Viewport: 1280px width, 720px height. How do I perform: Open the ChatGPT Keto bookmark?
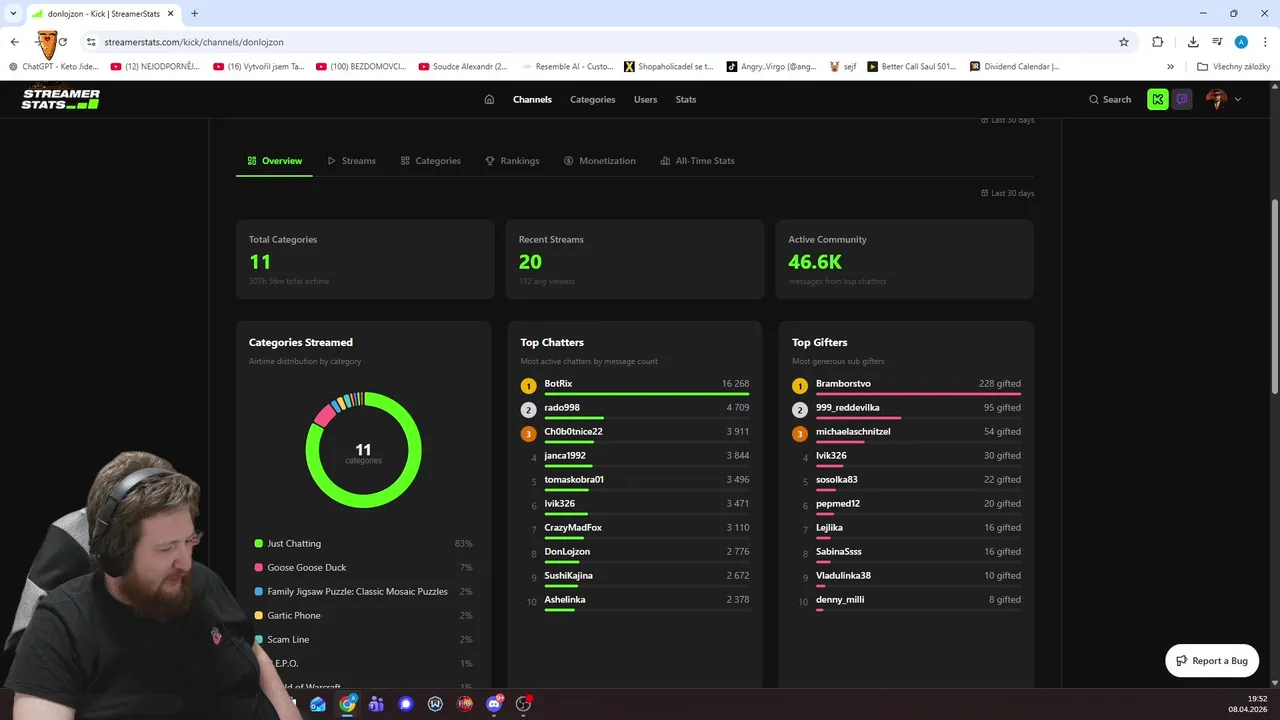click(x=55, y=67)
